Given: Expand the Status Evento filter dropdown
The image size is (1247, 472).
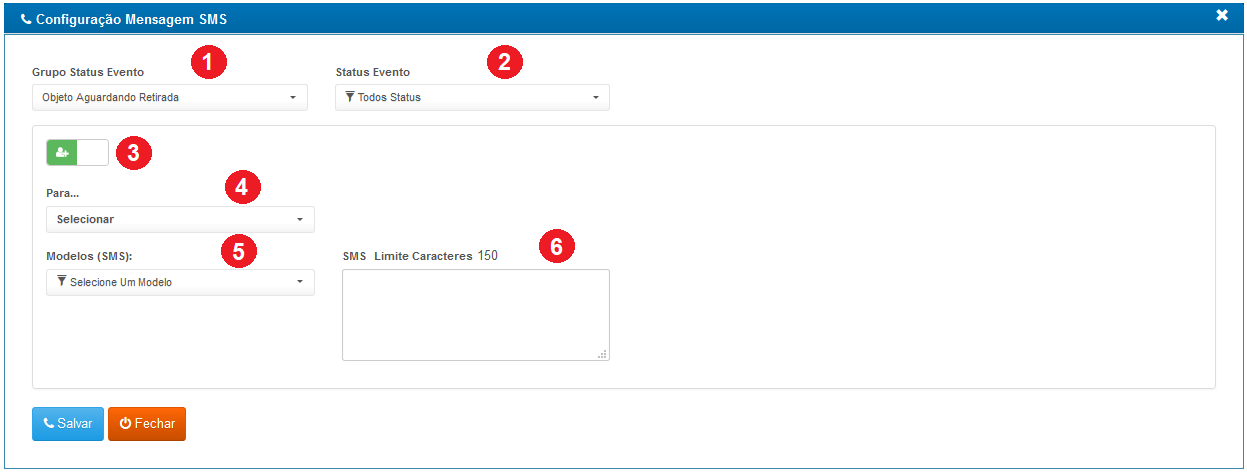Looking at the screenshot, I should (472, 98).
